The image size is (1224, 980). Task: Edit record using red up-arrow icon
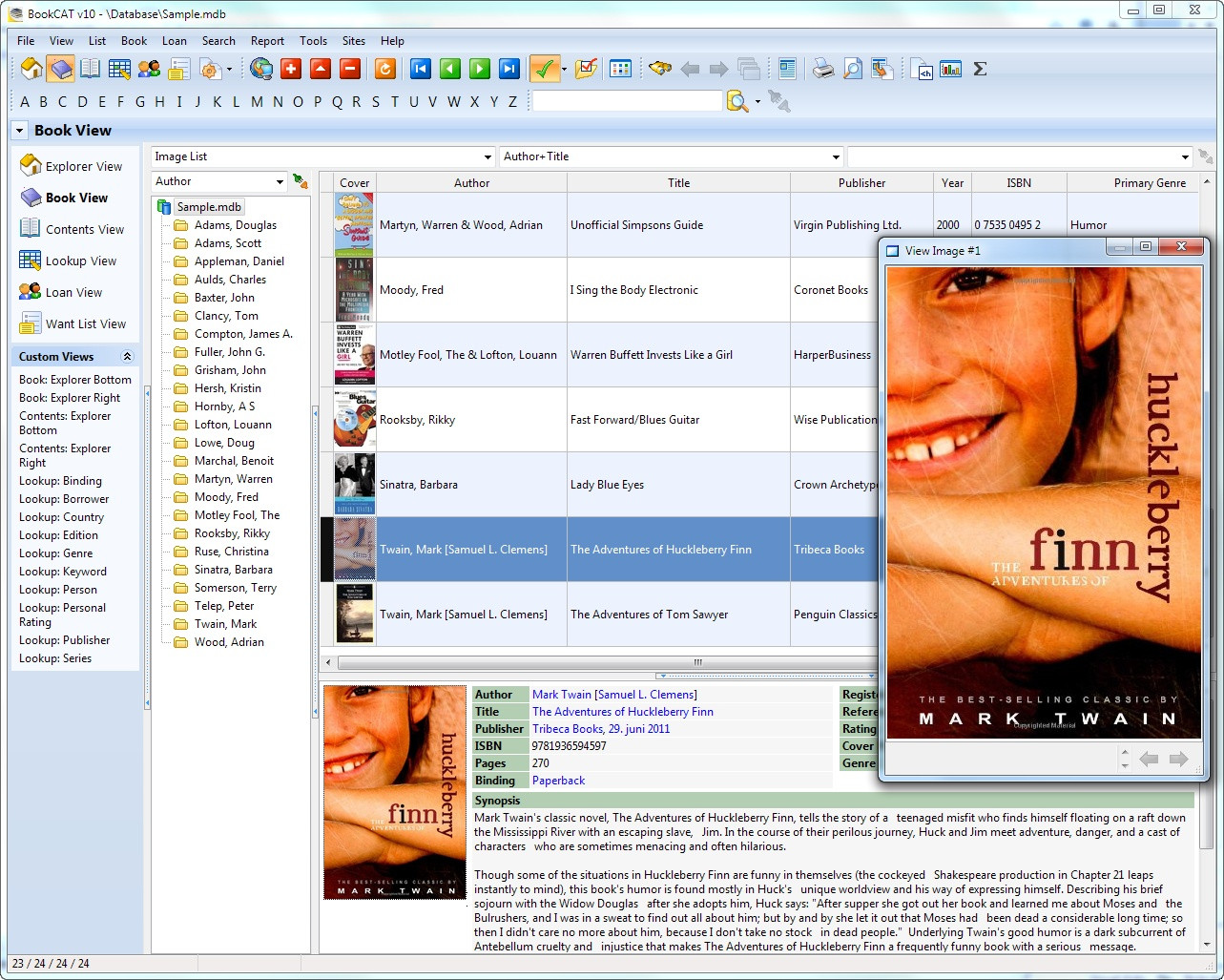pos(321,69)
